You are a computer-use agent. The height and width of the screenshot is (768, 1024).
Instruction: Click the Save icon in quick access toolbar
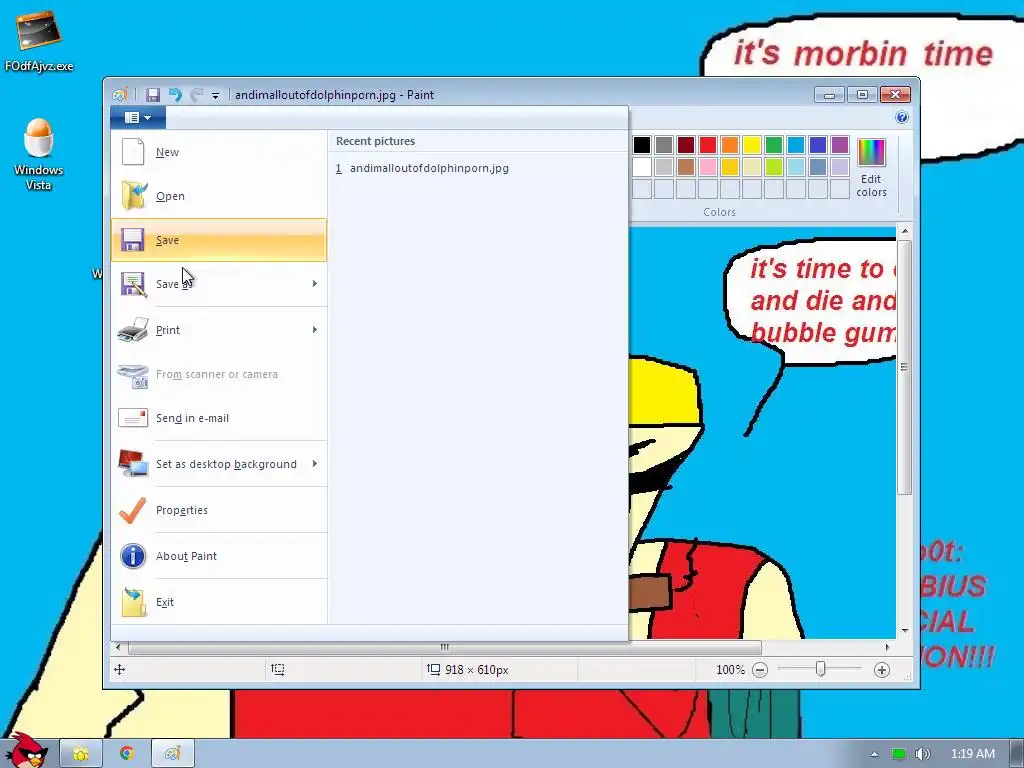tap(153, 95)
